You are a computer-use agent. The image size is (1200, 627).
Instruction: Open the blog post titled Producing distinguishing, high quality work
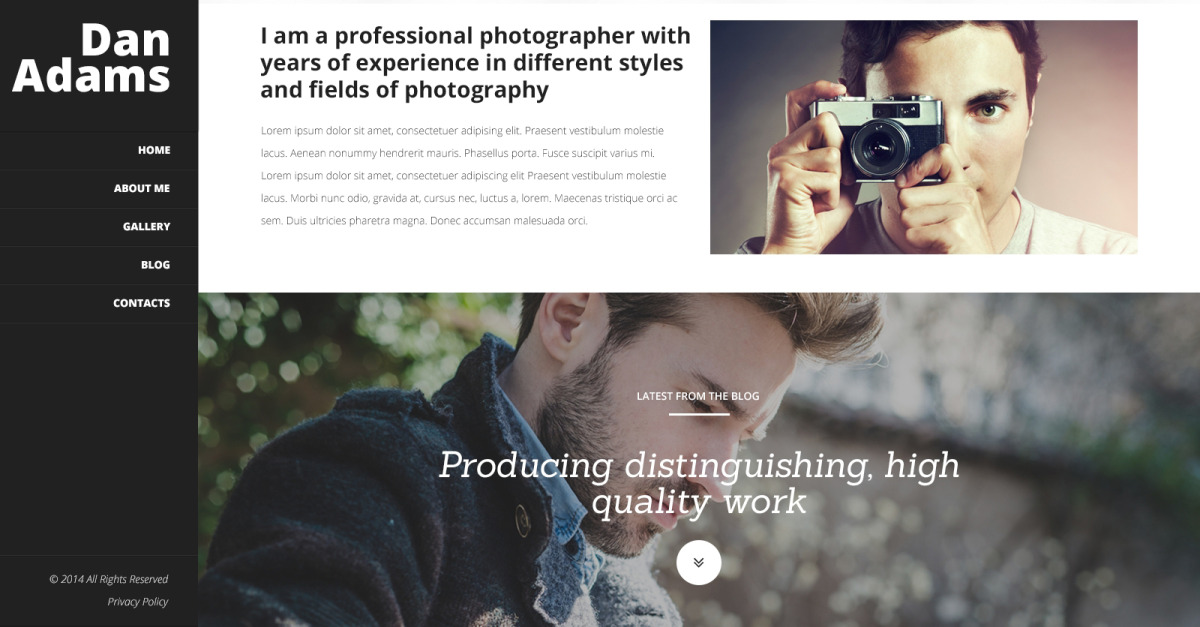[x=699, y=482]
